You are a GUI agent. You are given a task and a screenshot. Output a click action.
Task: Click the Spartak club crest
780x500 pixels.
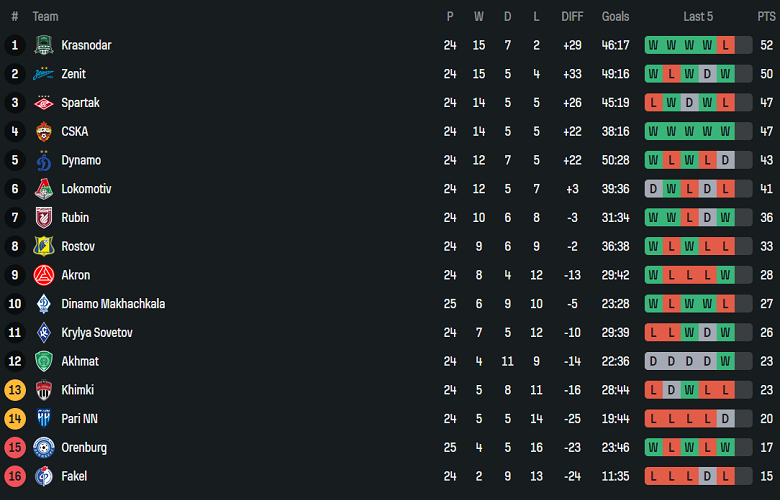(x=43, y=103)
